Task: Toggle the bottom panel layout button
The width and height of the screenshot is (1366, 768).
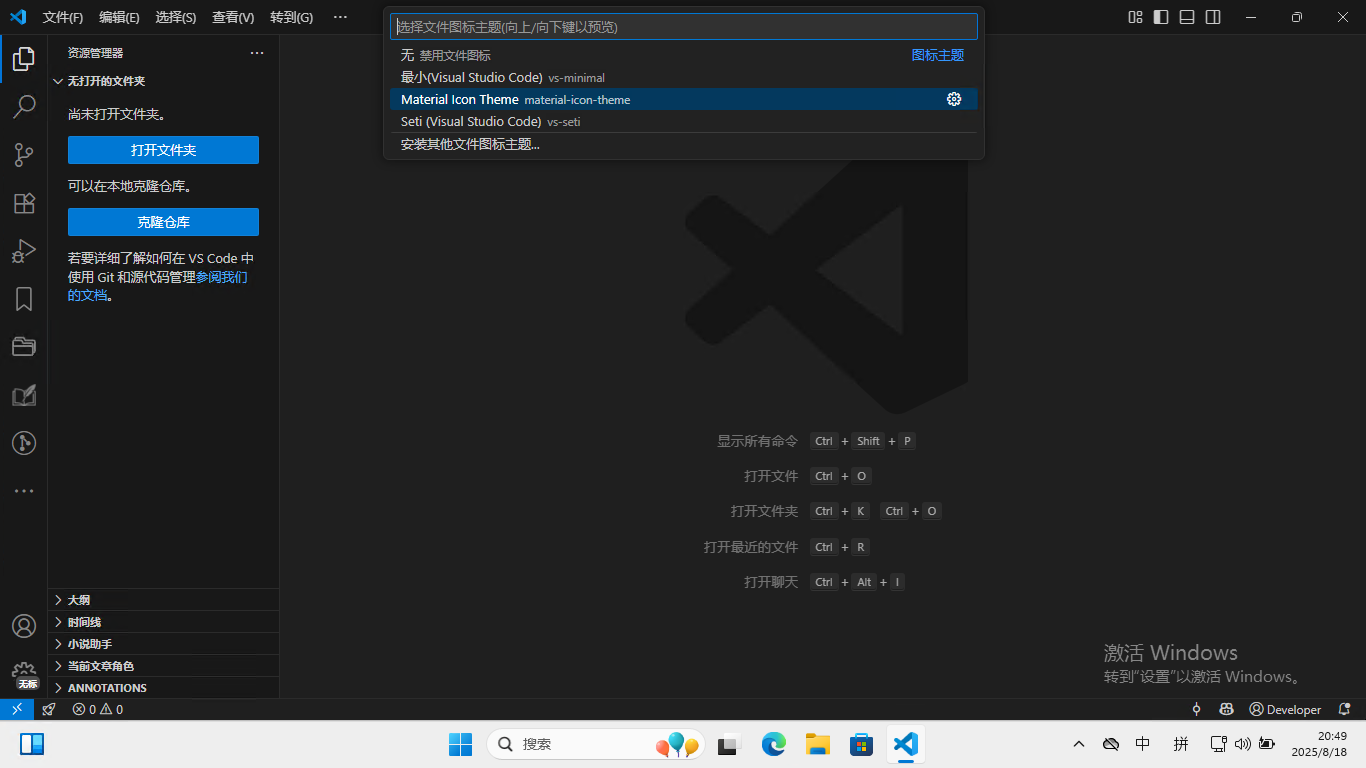Action: (1187, 17)
